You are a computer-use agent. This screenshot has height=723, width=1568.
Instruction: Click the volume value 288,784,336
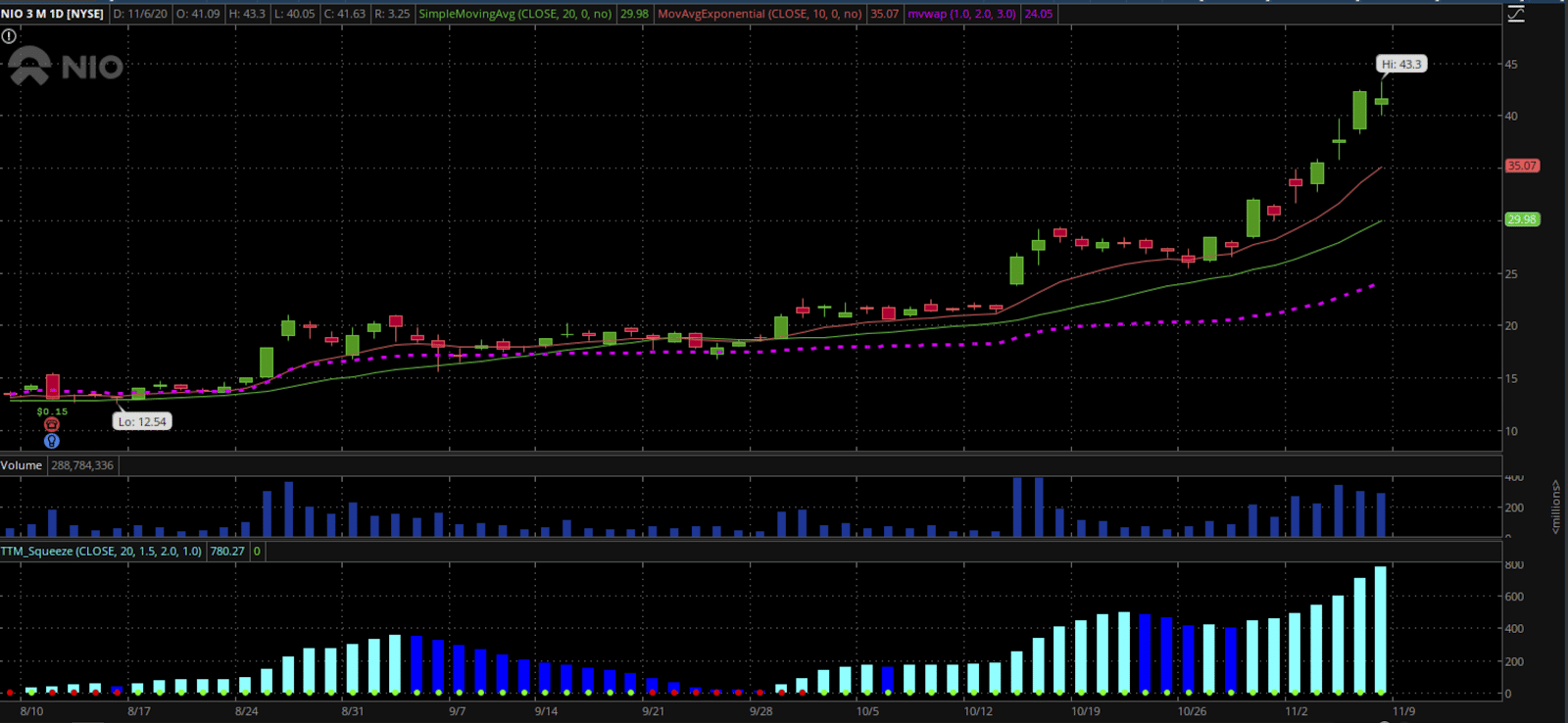pos(82,465)
